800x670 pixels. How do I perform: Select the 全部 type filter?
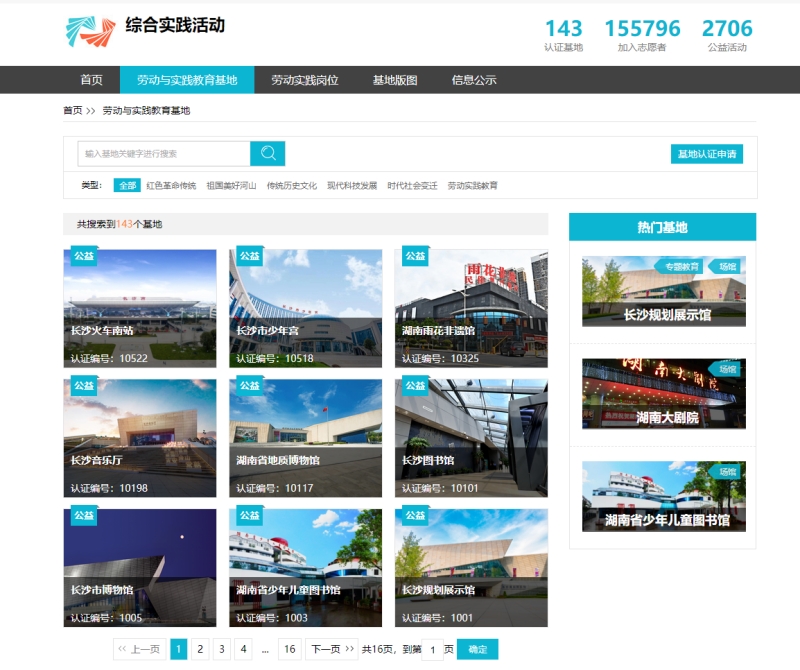(127, 185)
